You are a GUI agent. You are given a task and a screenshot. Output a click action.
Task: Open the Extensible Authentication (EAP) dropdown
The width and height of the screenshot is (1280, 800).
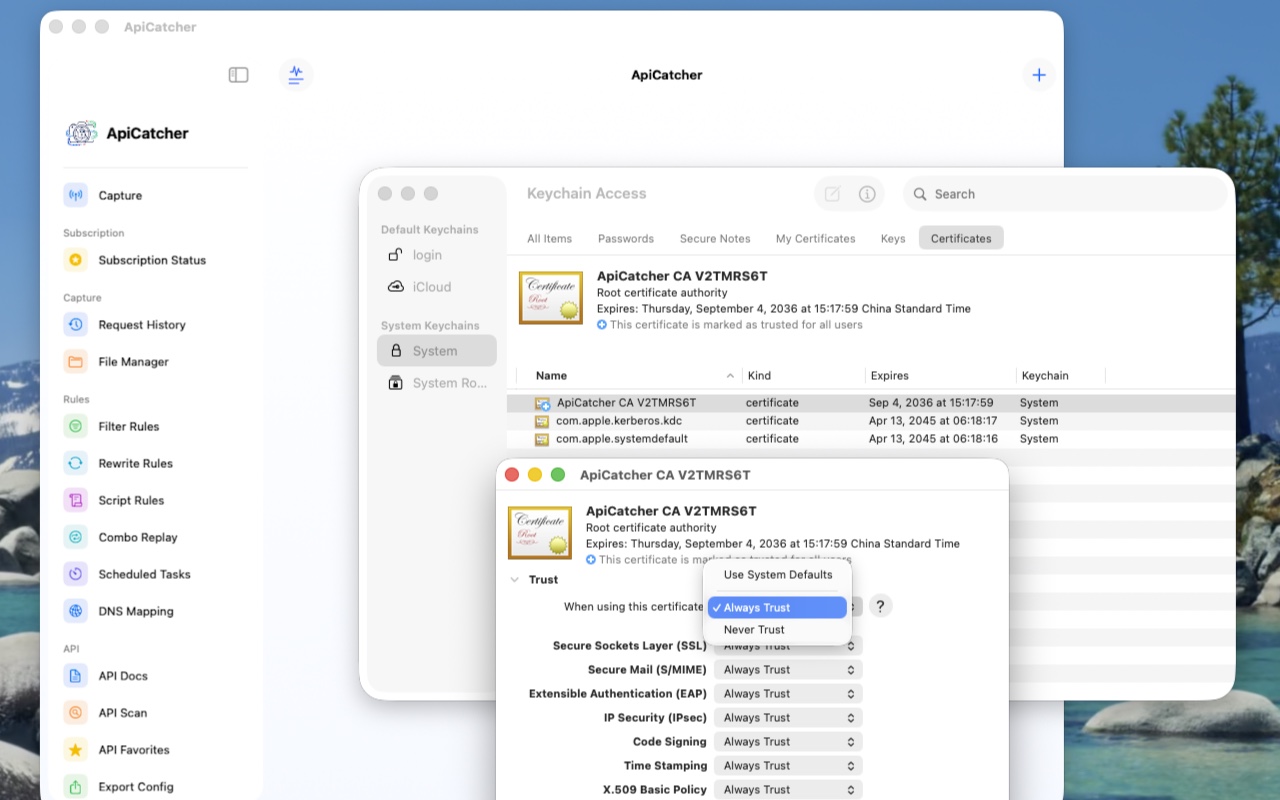pyautogui.click(x=788, y=694)
